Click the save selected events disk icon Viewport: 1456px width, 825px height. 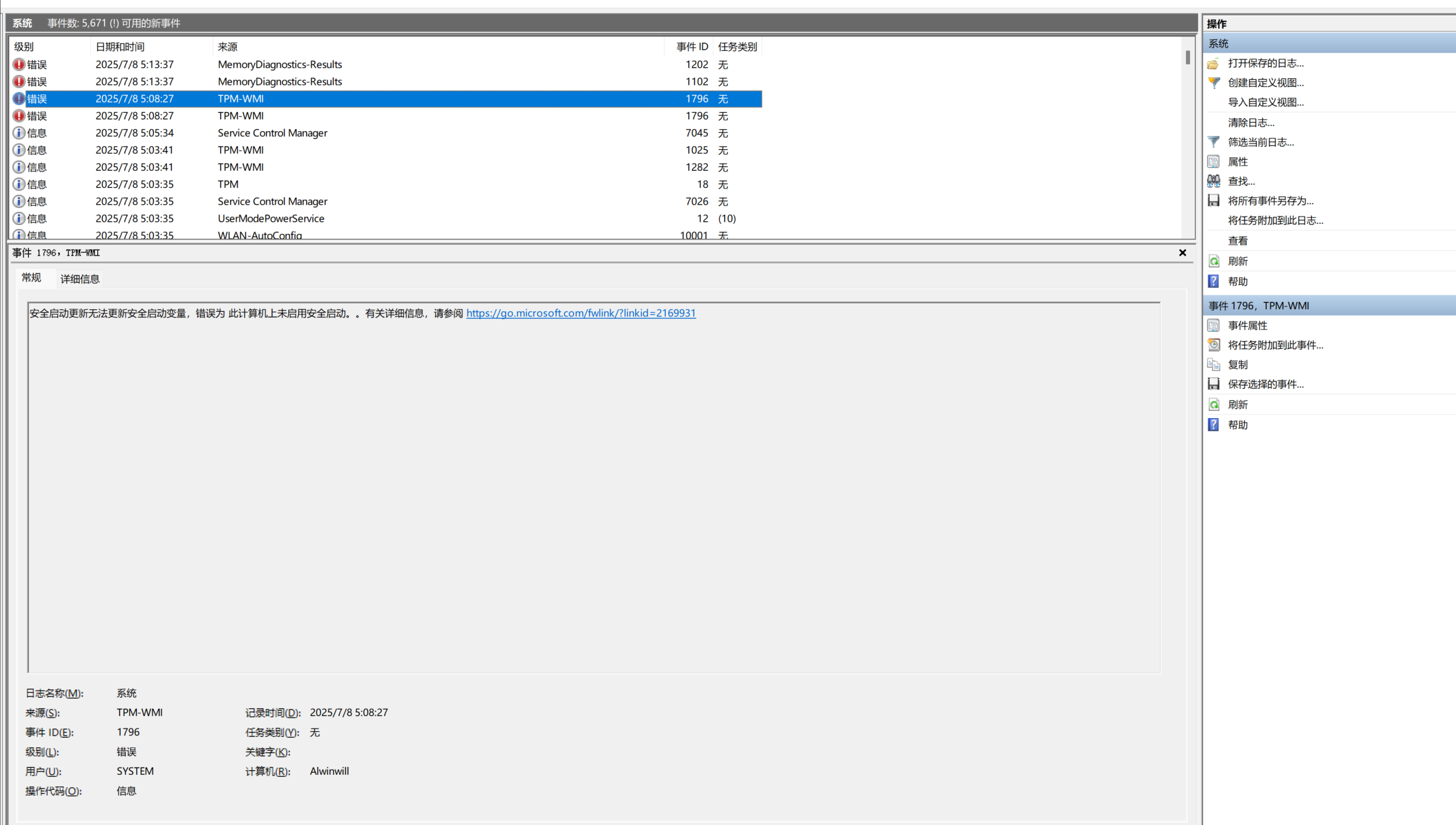pyautogui.click(x=1213, y=384)
